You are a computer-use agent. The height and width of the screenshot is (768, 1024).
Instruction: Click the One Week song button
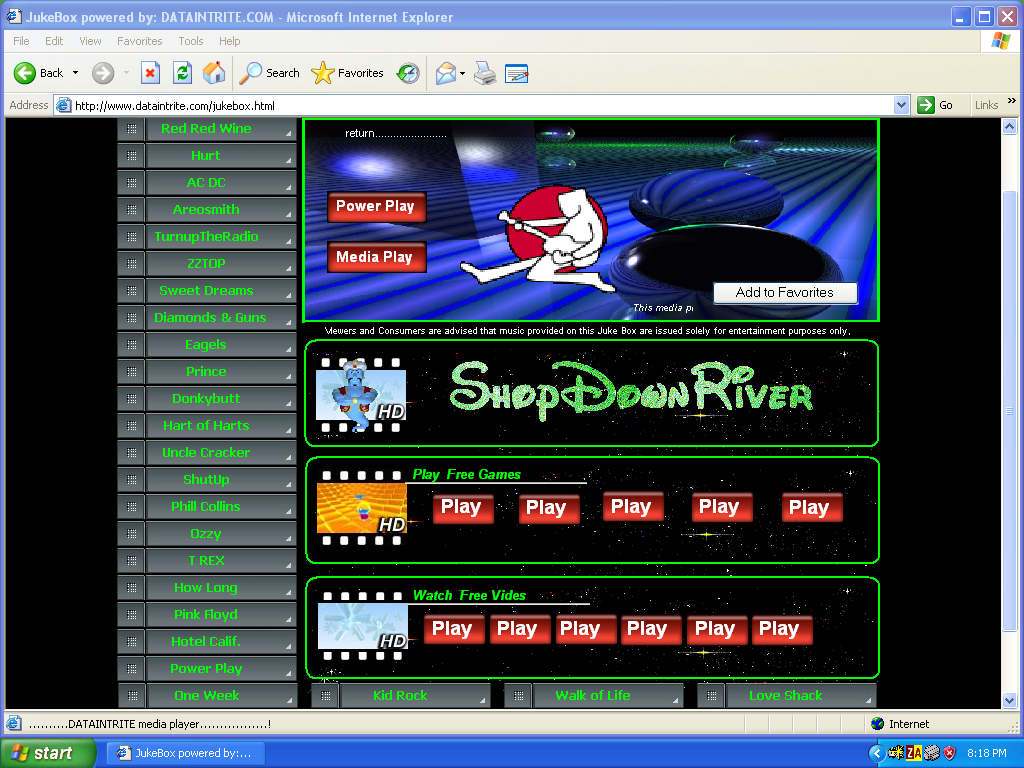point(221,696)
